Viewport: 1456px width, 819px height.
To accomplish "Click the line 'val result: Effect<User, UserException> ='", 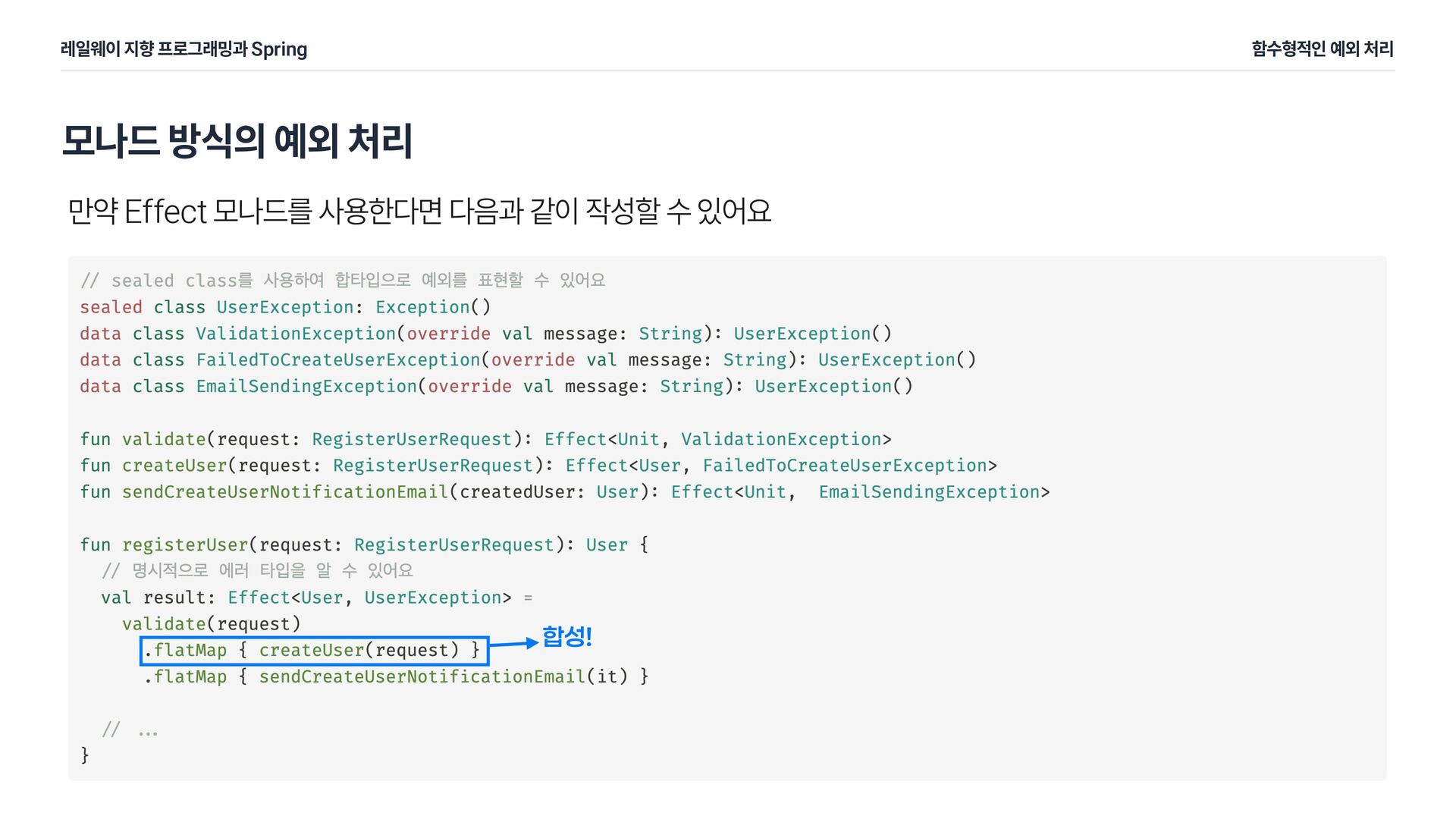I will tap(317, 598).
